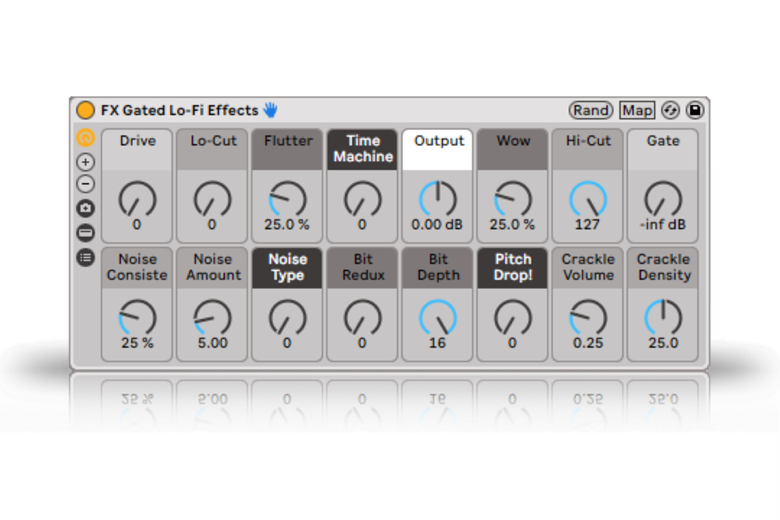This screenshot has height=520, width=780.
Task: Click the Noise Consiste knob
Action: pyautogui.click(x=137, y=317)
